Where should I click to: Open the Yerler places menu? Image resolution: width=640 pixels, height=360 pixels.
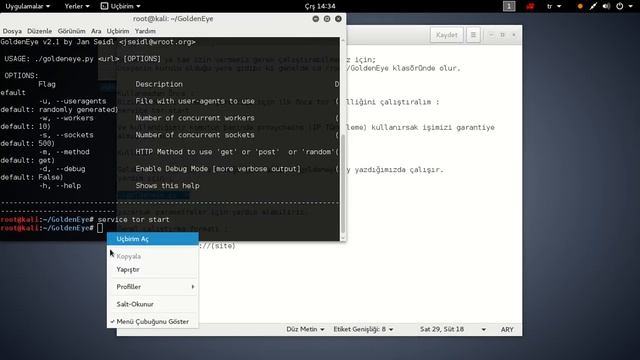point(77,6)
